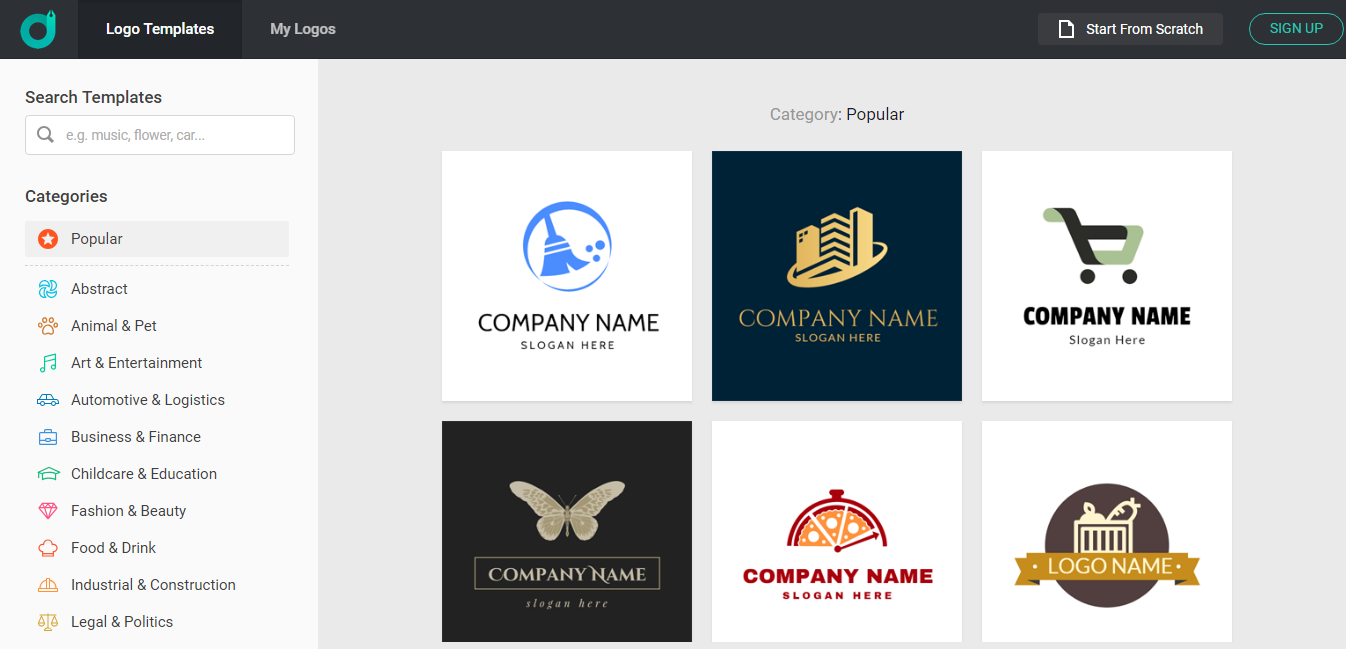Click the Food & Drink chef hat icon

click(48, 548)
